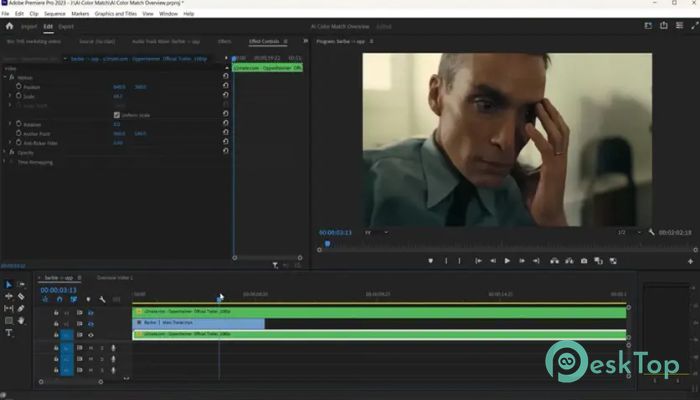The height and width of the screenshot is (400, 700).
Task: Open the Sequence menu
Action: pos(54,14)
